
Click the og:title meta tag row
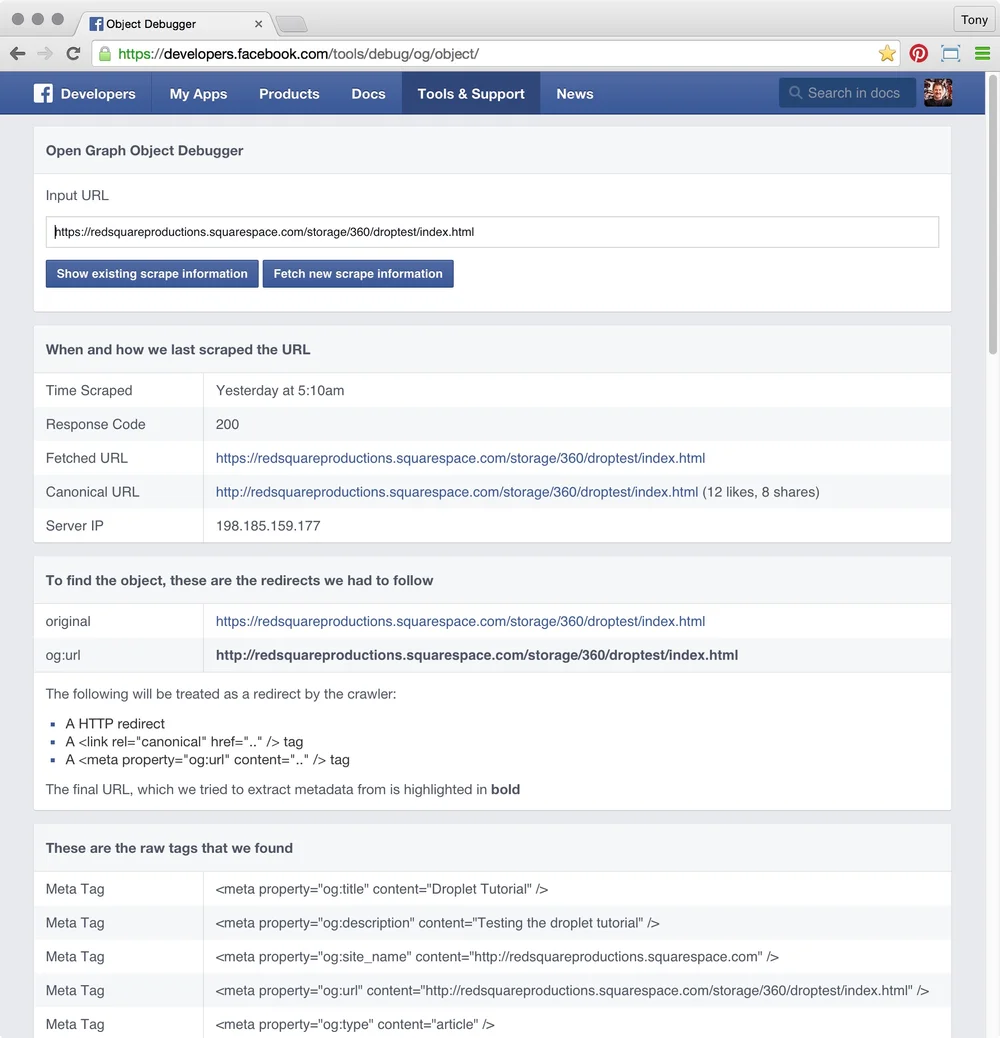point(492,889)
